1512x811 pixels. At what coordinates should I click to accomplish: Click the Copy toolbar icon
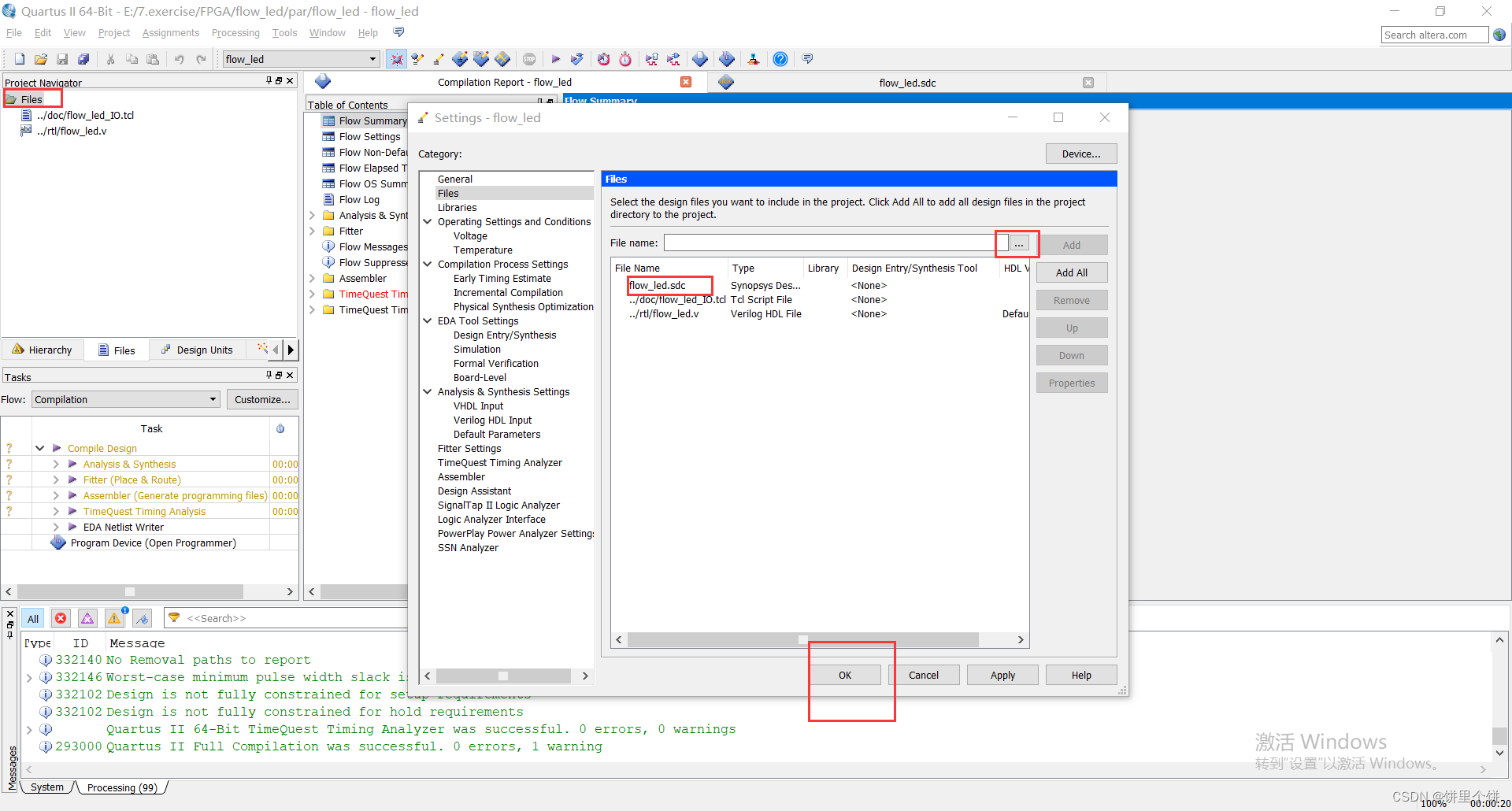pos(132,59)
